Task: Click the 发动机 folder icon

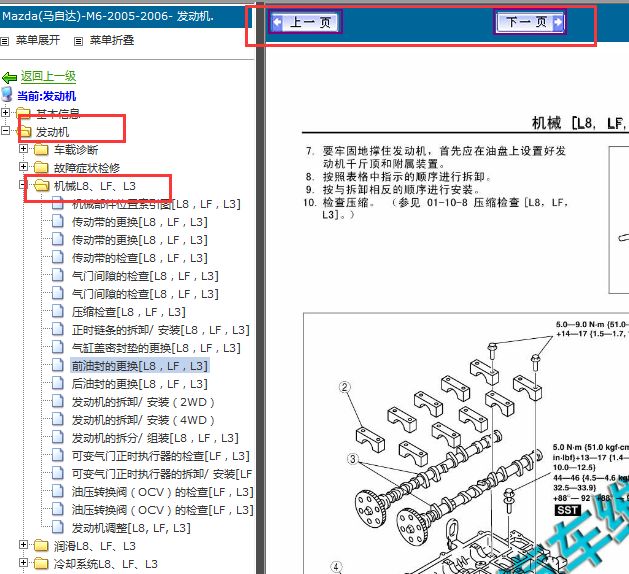Action: (24, 131)
